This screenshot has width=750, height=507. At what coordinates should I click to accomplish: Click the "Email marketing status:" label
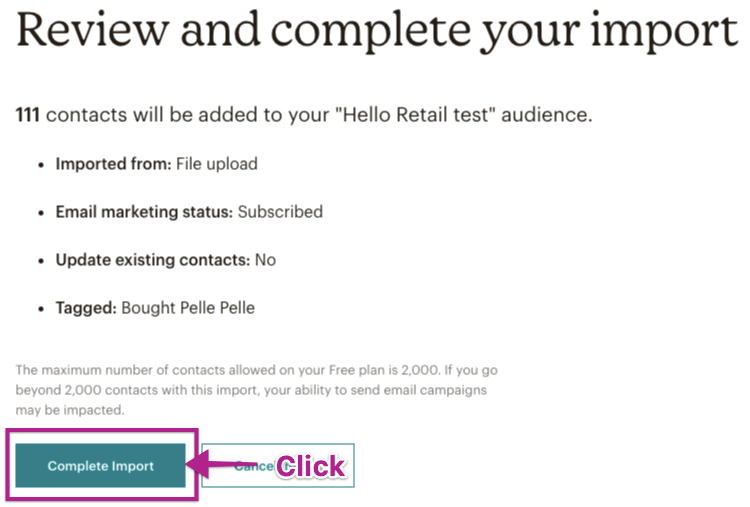(x=144, y=212)
